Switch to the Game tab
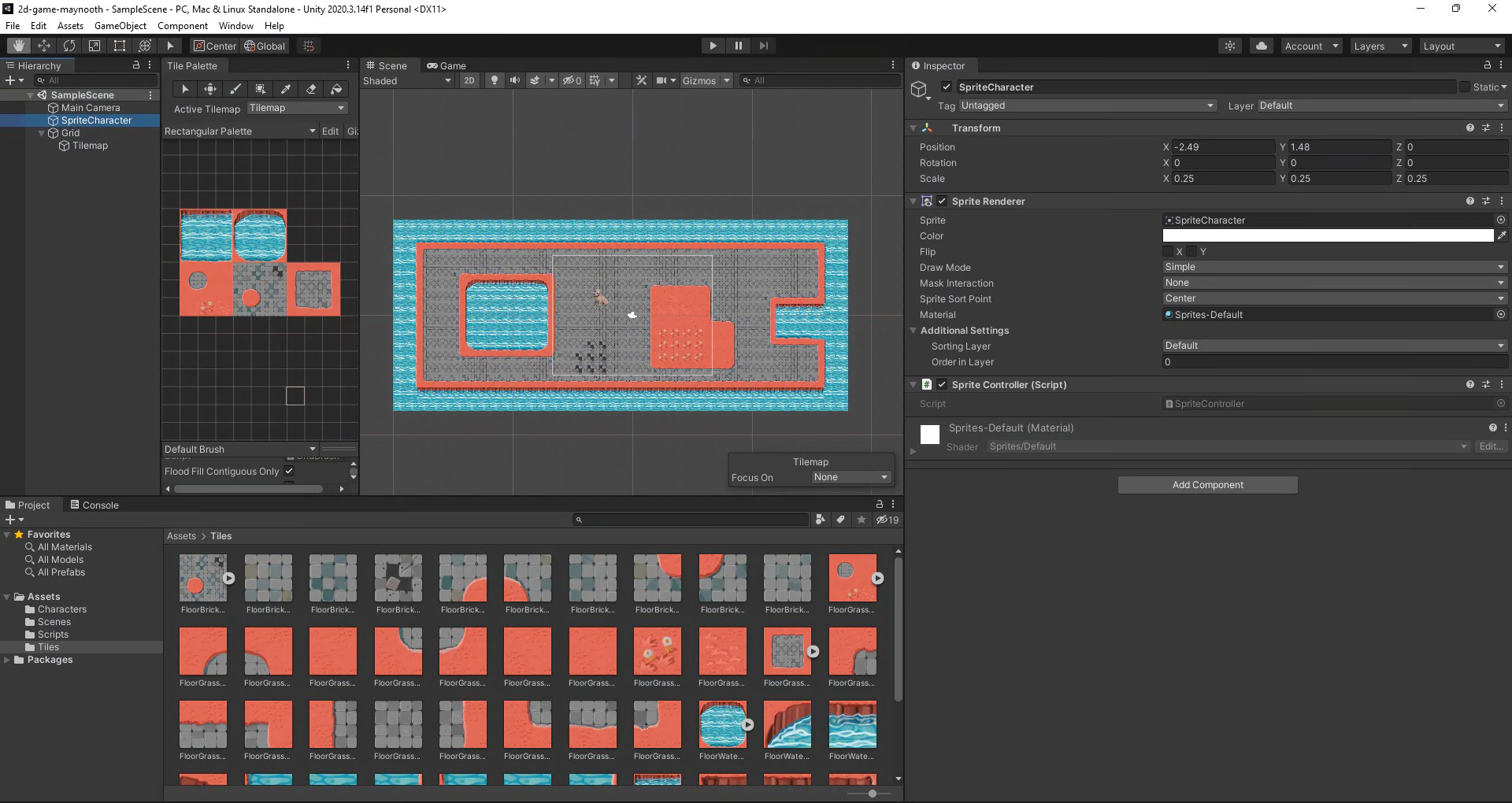Viewport: 1512px width, 803px height. (447, 66)
